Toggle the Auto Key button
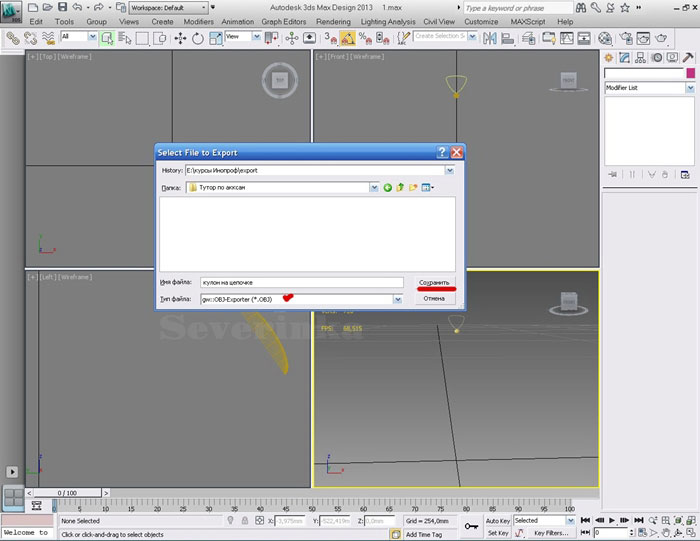The height and width of the screenshot is (541, 700). tap(497, 521)
